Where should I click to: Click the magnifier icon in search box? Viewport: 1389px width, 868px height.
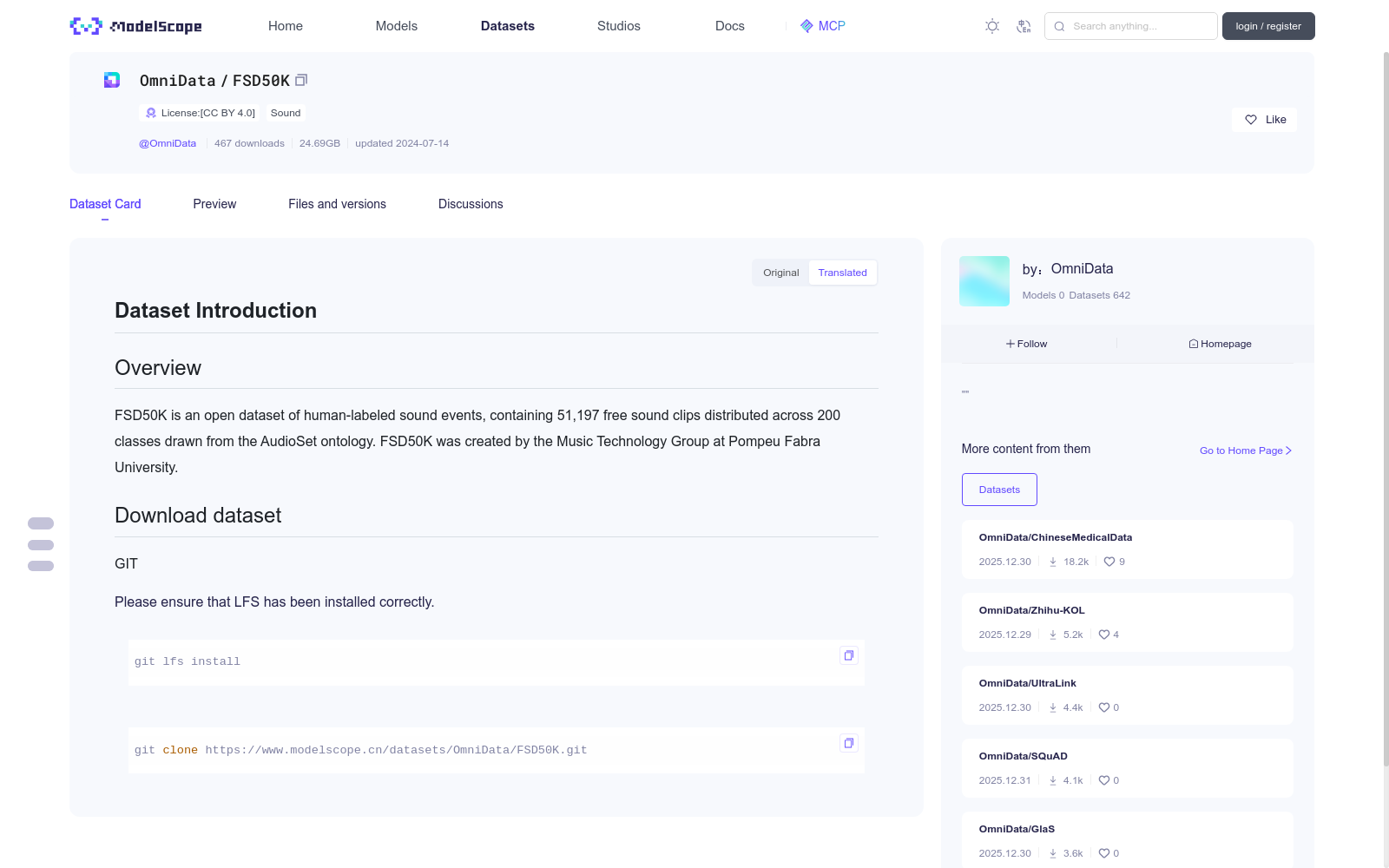click(1059, 26)
